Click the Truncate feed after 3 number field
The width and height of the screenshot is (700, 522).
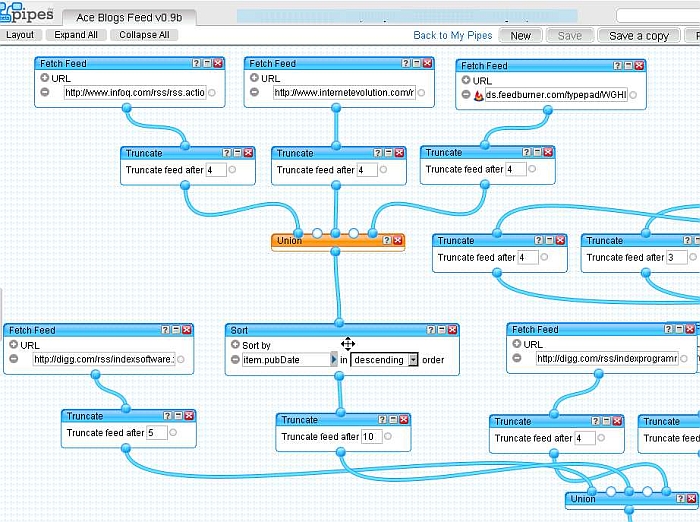point(677,257)
